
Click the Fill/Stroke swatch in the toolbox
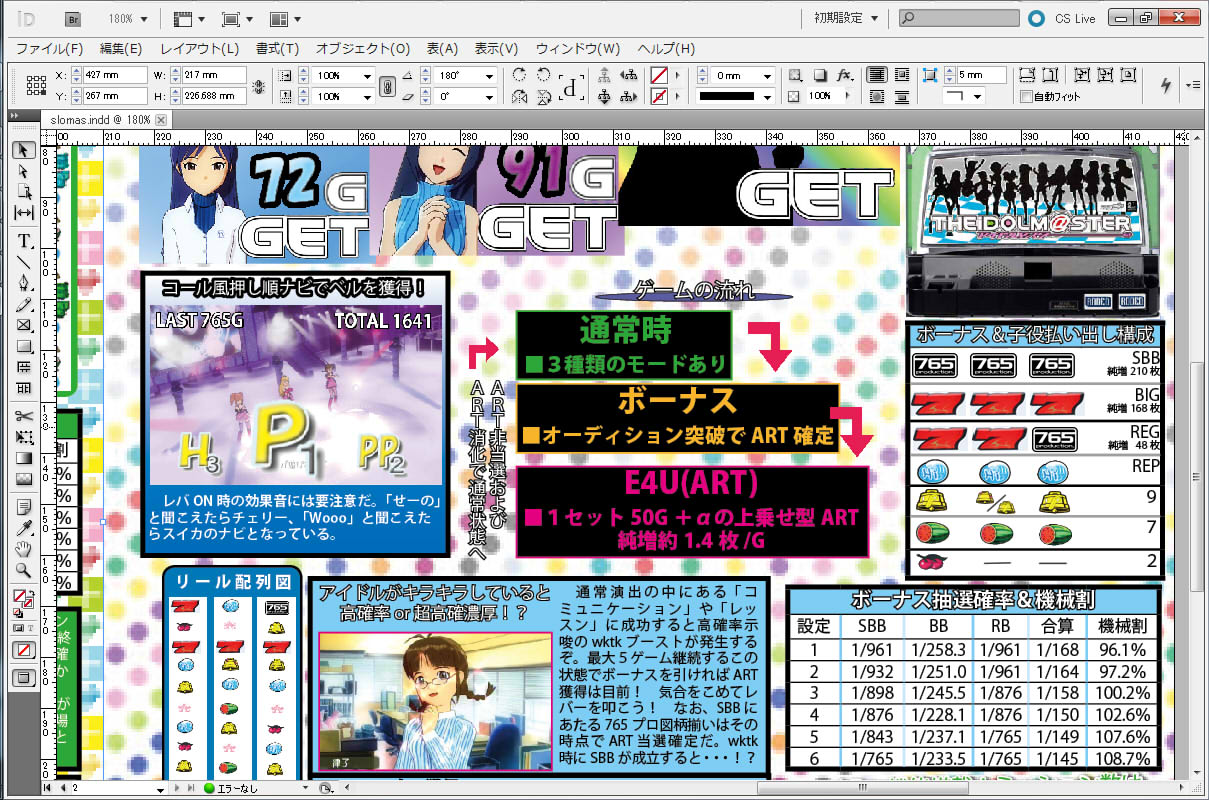(22, 600)
